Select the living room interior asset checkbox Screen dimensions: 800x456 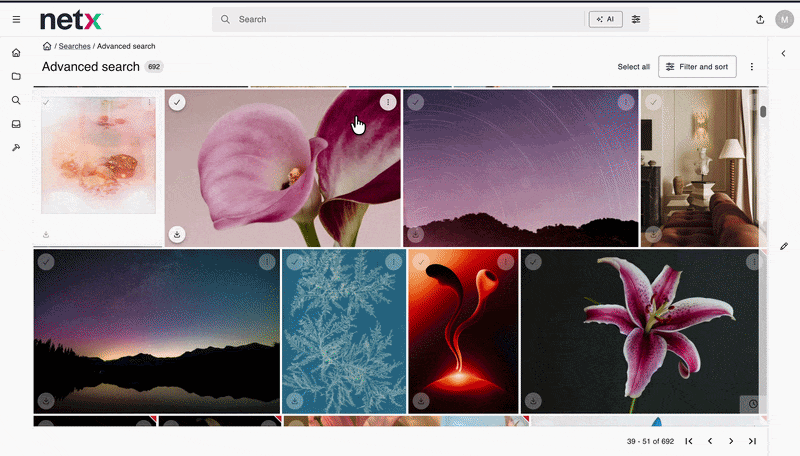[x=653, y=103]
